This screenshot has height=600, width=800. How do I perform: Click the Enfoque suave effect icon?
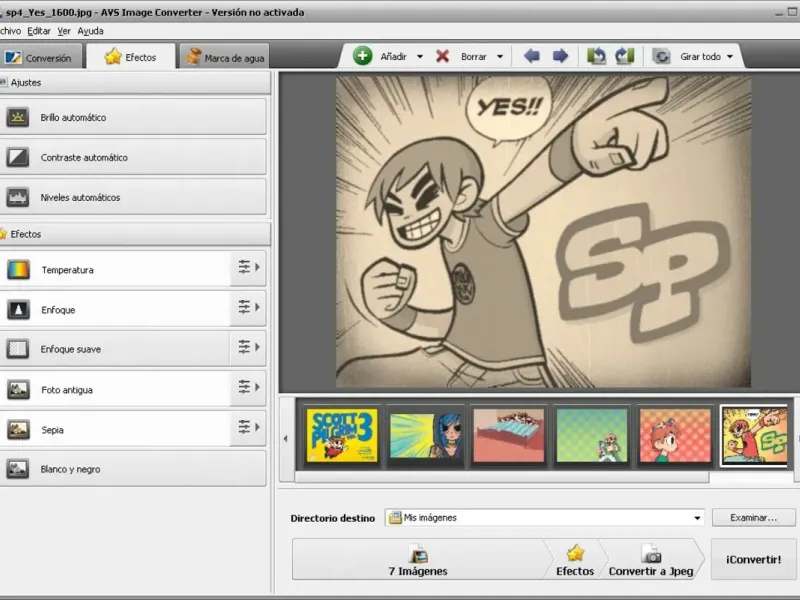pyautogui.click(x=17, y=349)
